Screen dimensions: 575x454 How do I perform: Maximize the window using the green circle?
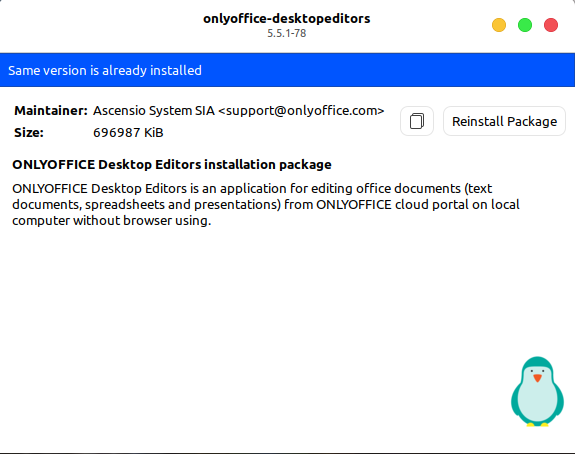(525, 25)
